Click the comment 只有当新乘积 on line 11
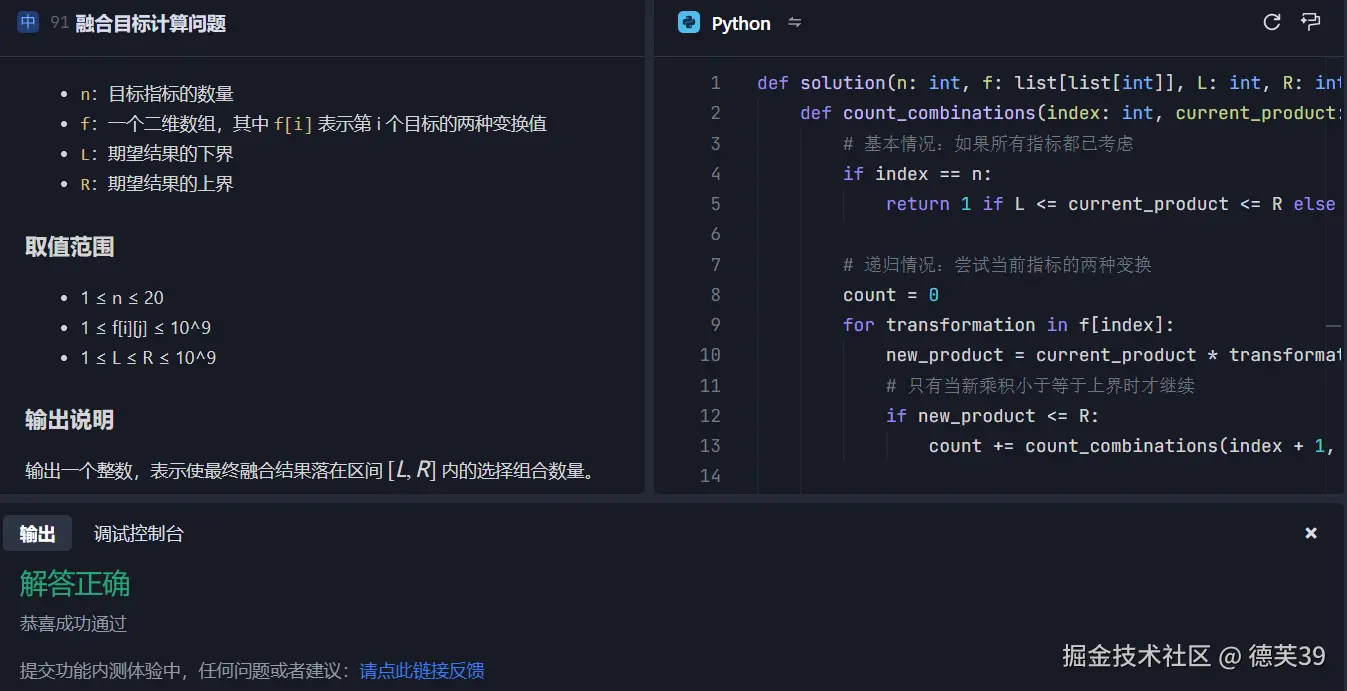The width and height of the screenshot is (1347, 691). click(1040, 386)
